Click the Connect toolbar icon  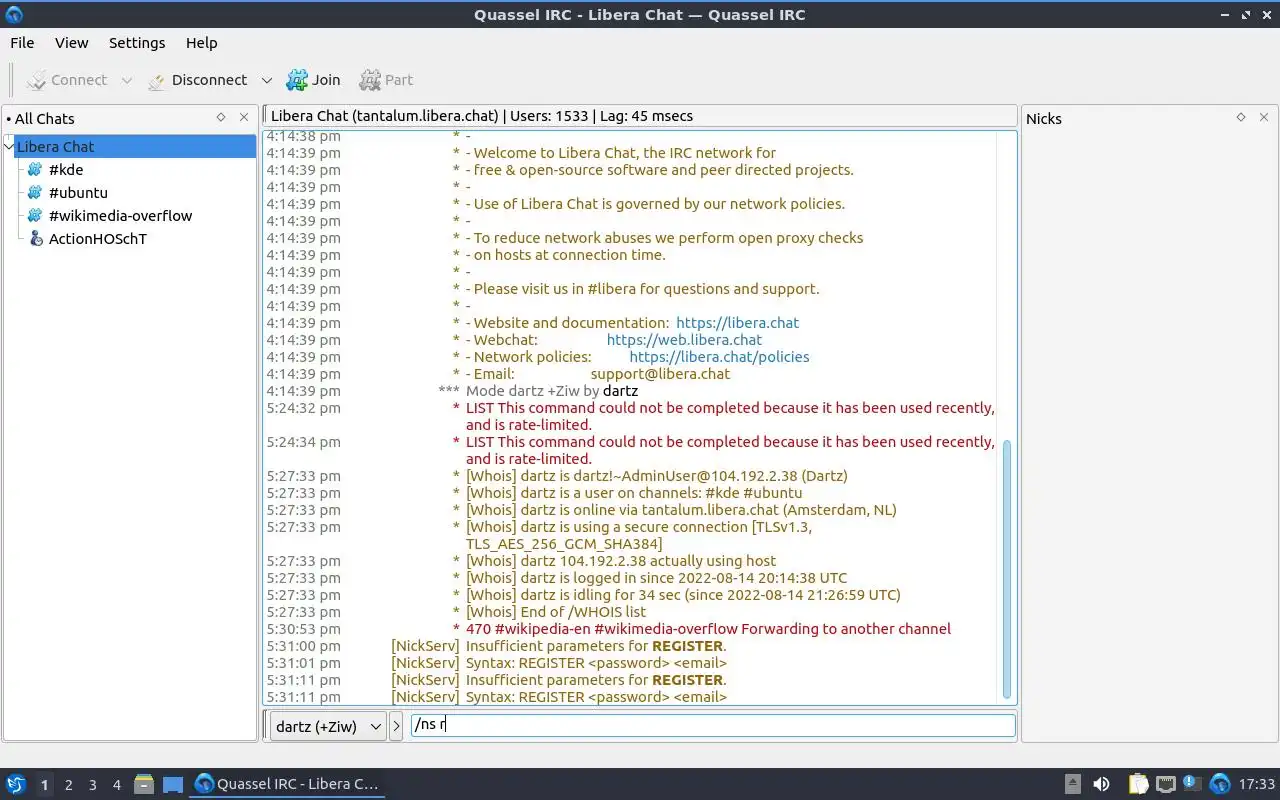pos(37,80)
